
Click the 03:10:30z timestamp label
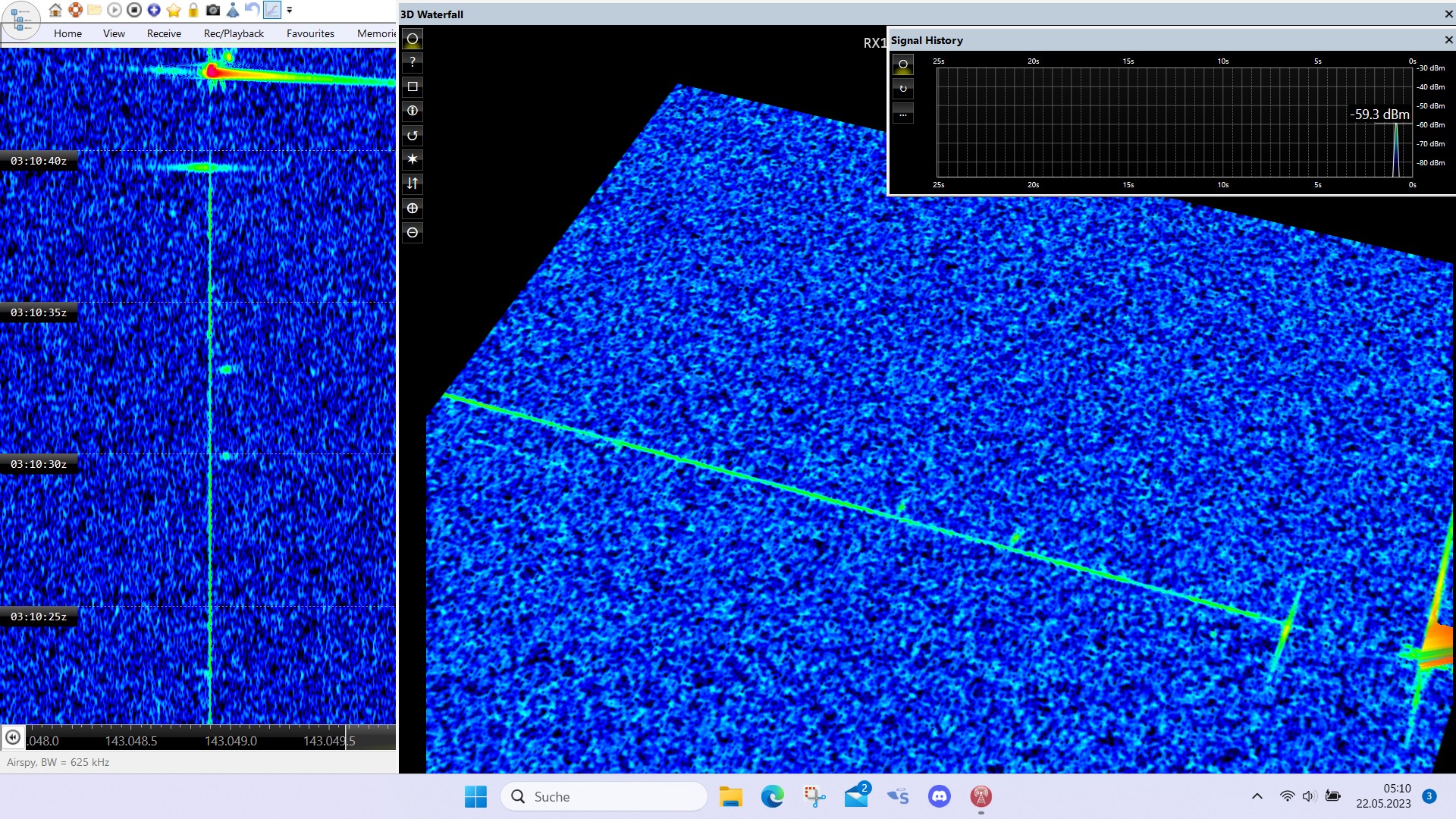(x=39, y=464)
